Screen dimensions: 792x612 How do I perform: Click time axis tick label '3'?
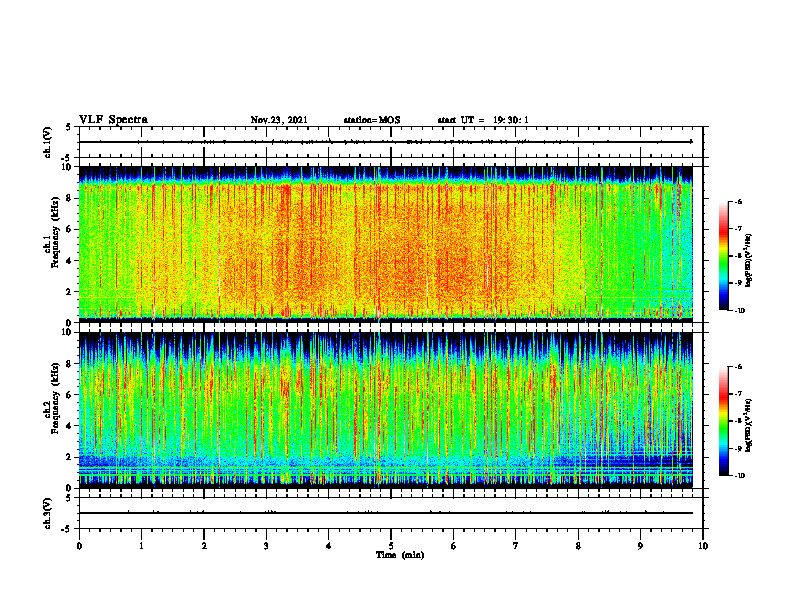(266, 546)
